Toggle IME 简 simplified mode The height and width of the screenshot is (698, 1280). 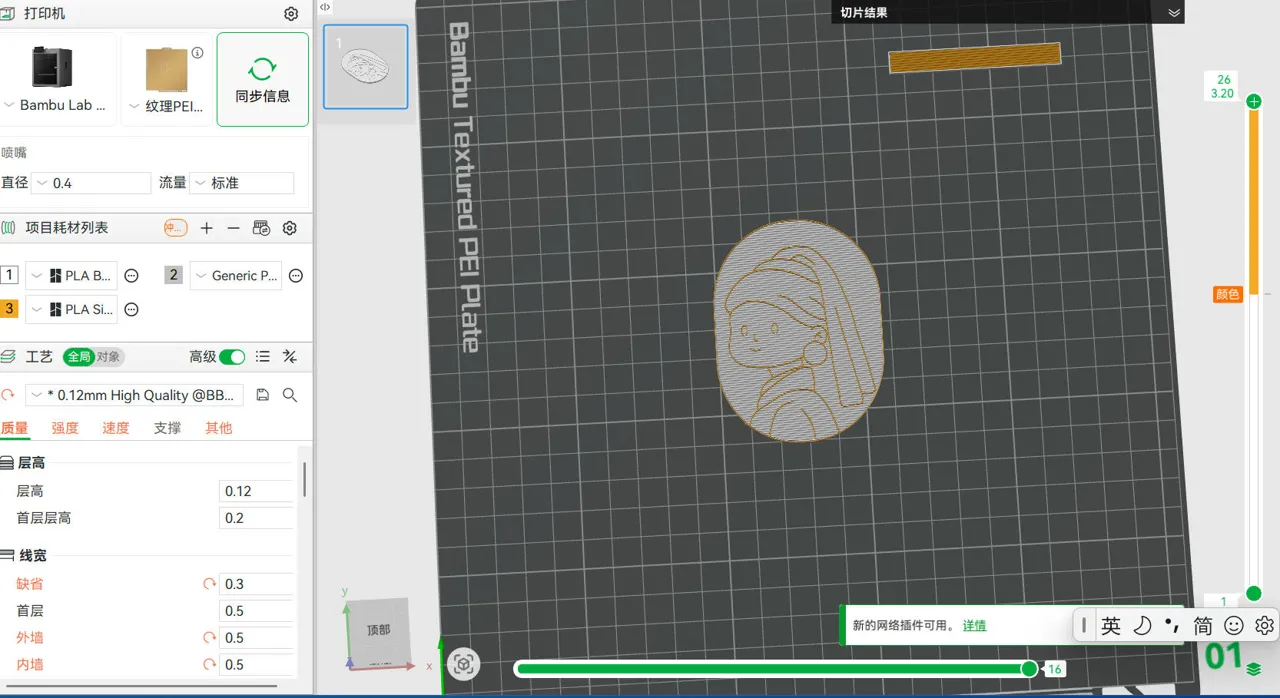(1203, 626)
